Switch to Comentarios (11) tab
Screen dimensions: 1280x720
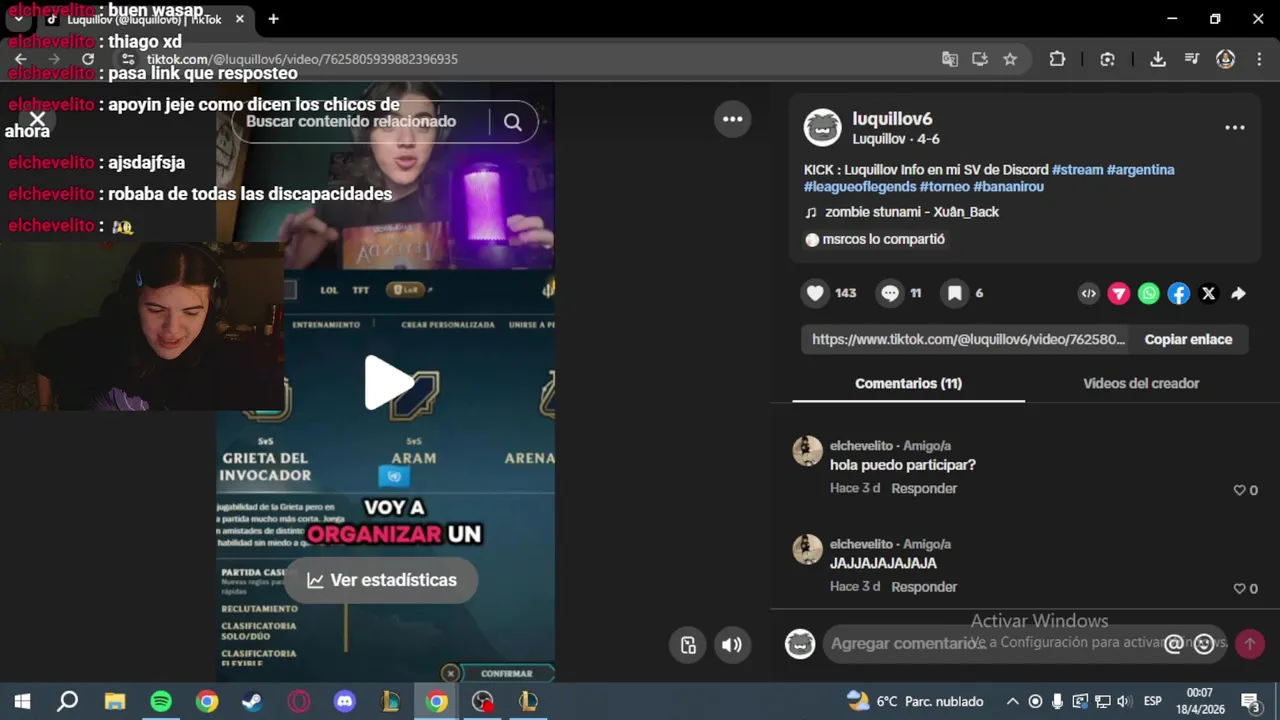click(x=908, y=383)
